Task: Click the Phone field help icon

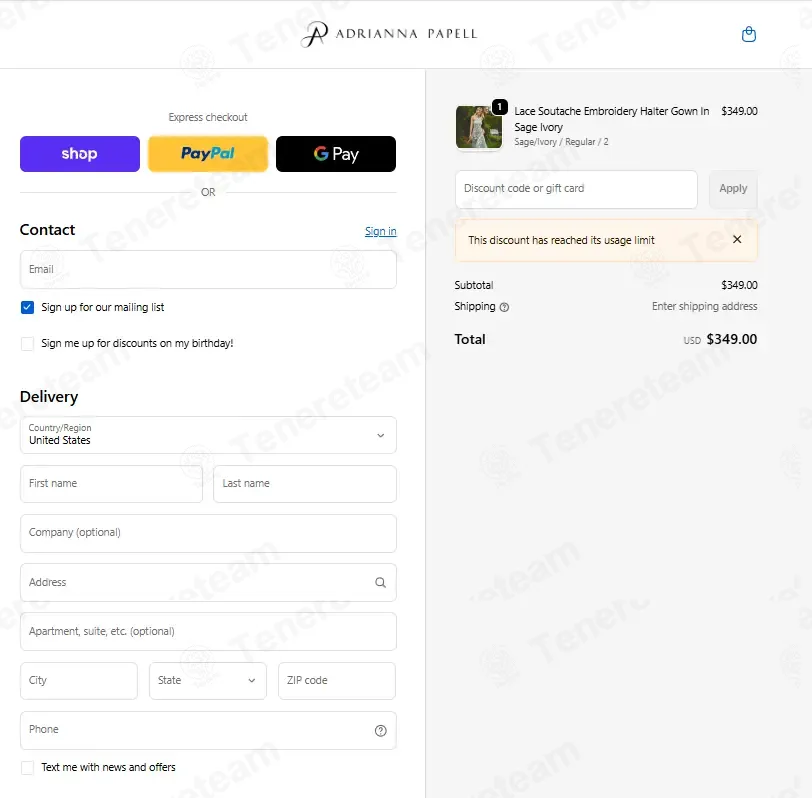Action: 380,731
